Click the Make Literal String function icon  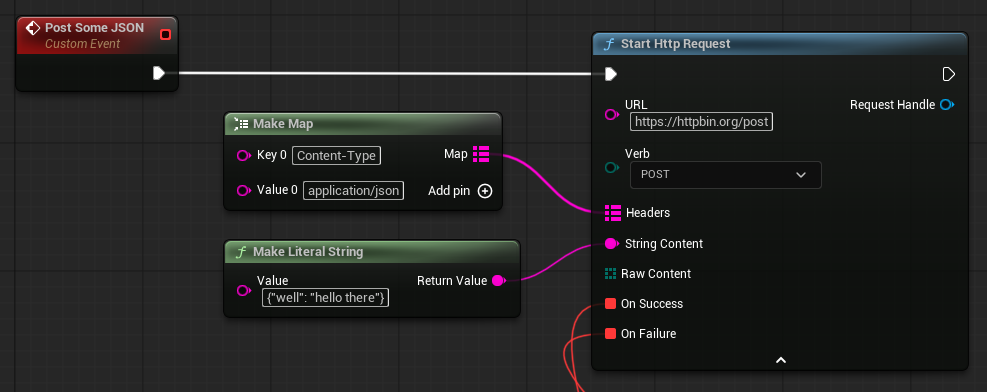tap(240, 252)
